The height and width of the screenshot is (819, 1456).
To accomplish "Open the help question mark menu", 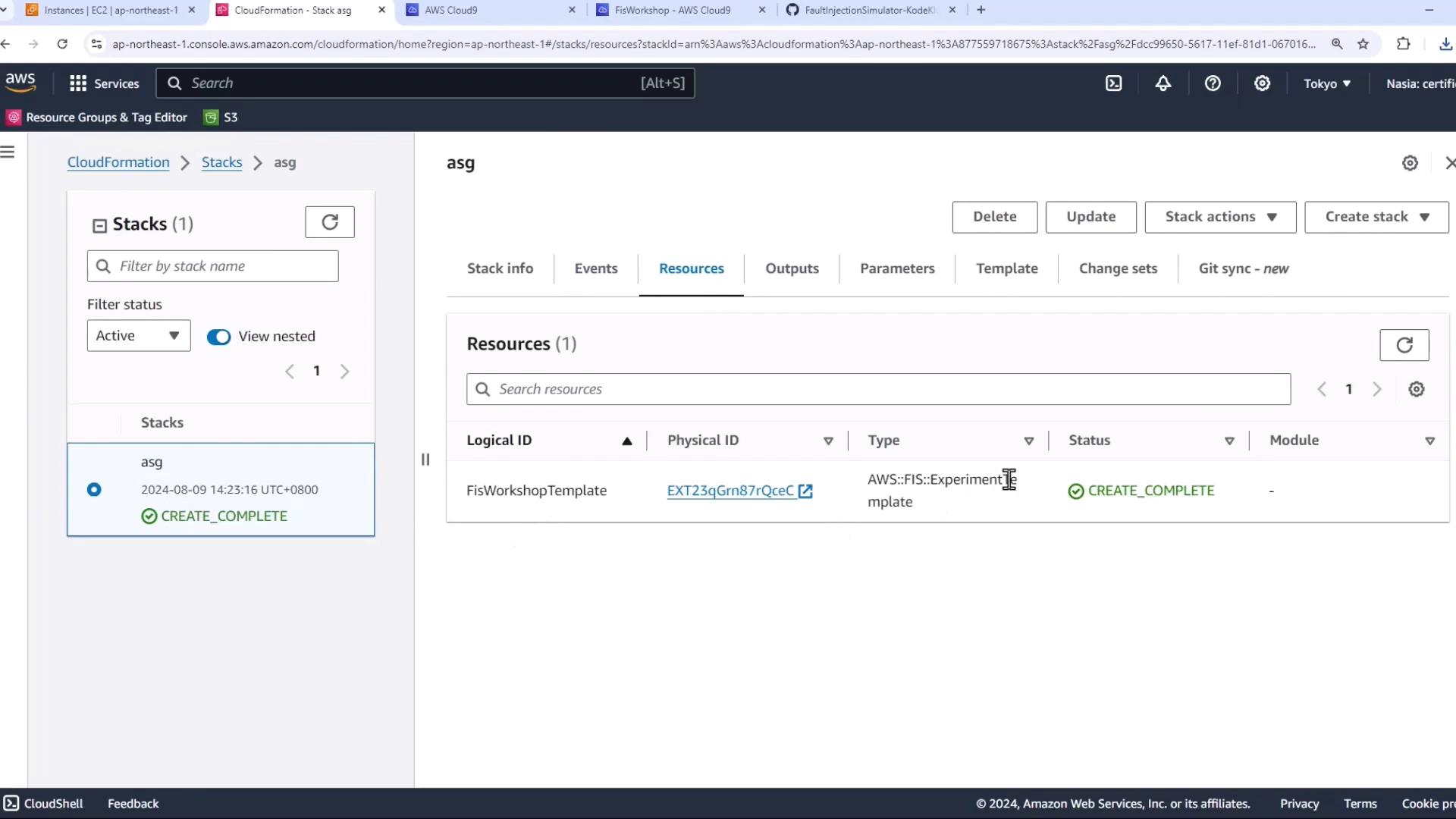I will pos(1213,83).
